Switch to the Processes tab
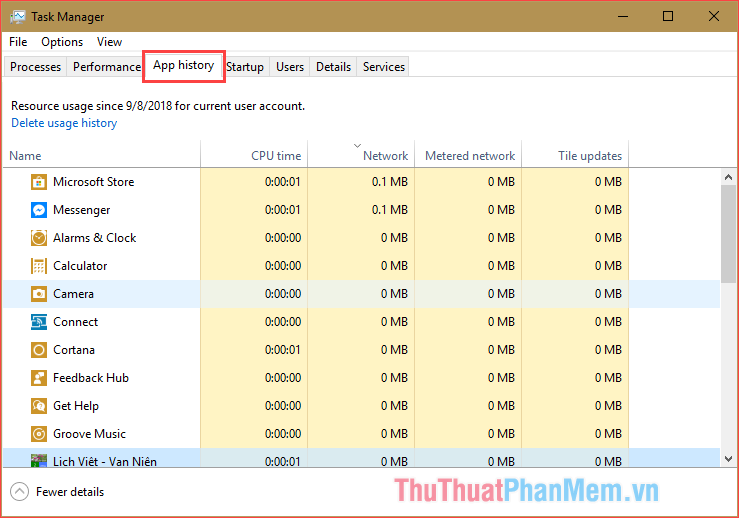The height and width of the screenshot is (518, 739). tap(35, 67)
